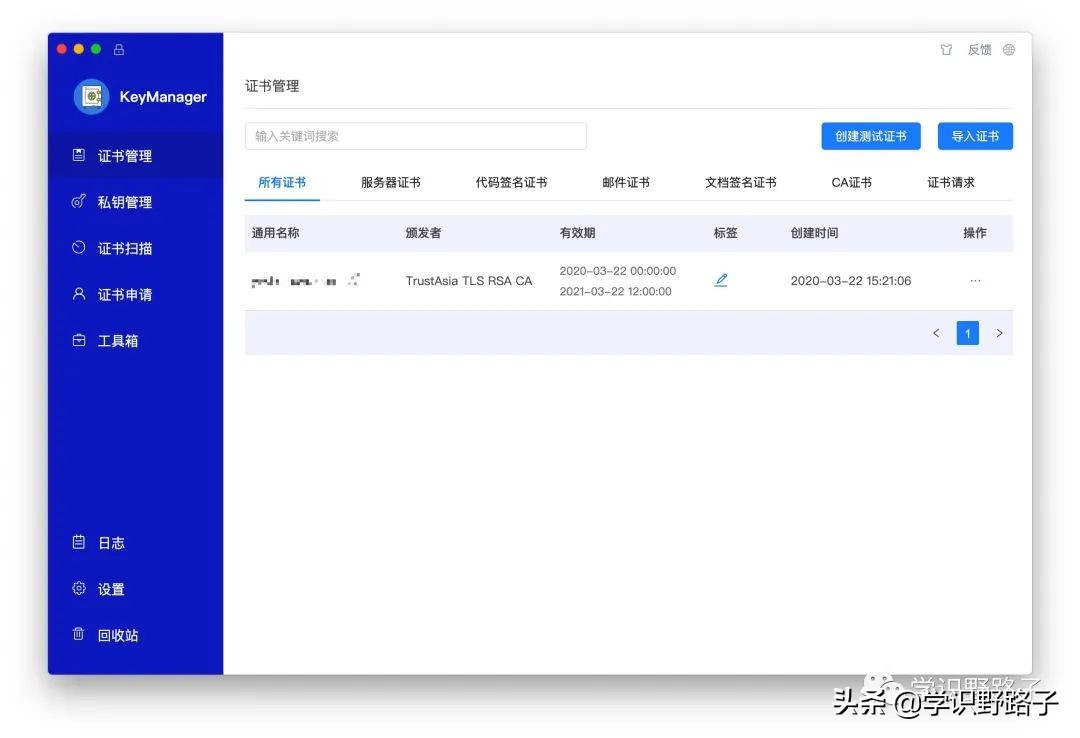
Task: Click the T-shirt theme icon top right
Action: pos(946,49)
